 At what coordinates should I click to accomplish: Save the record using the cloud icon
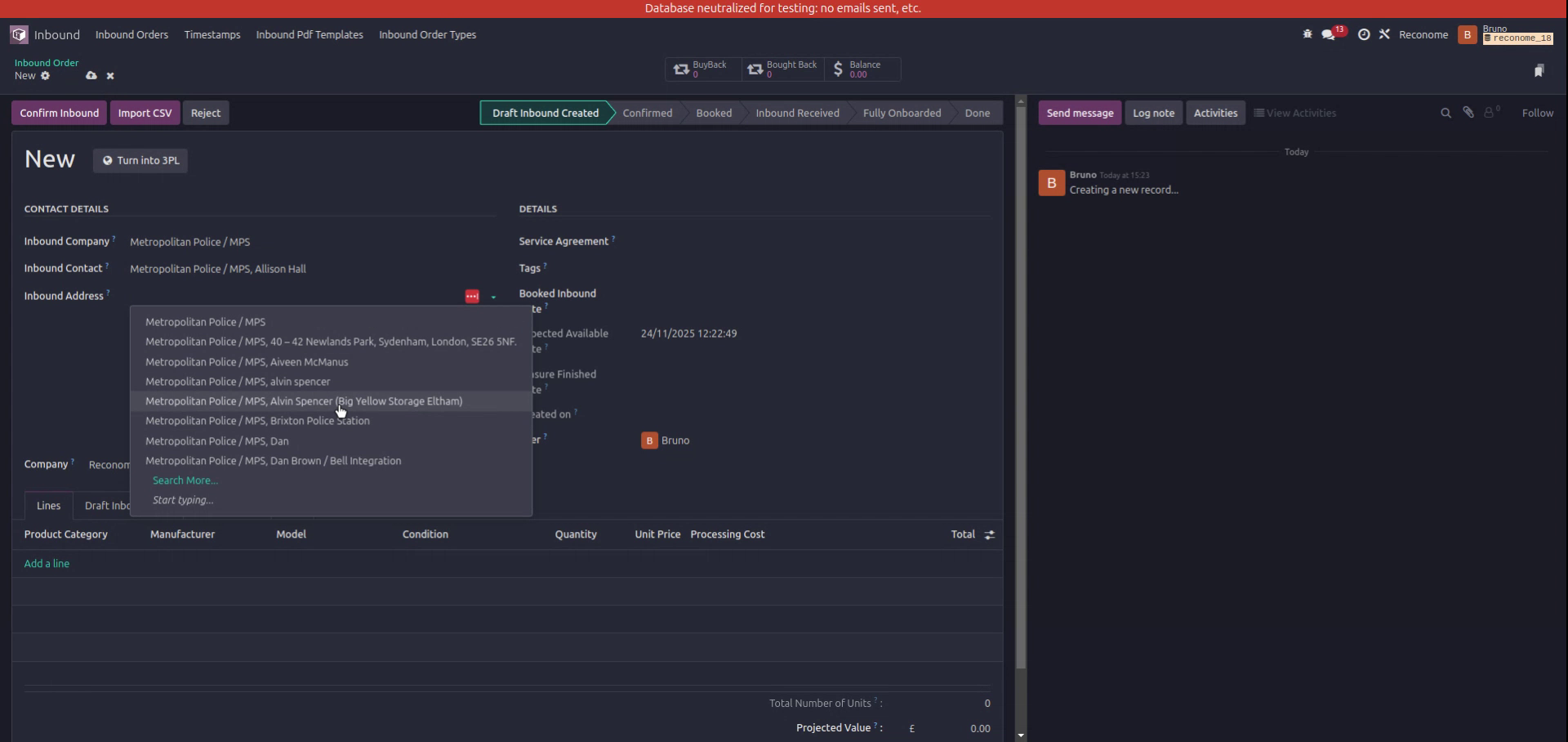click(x=91, y=75)
